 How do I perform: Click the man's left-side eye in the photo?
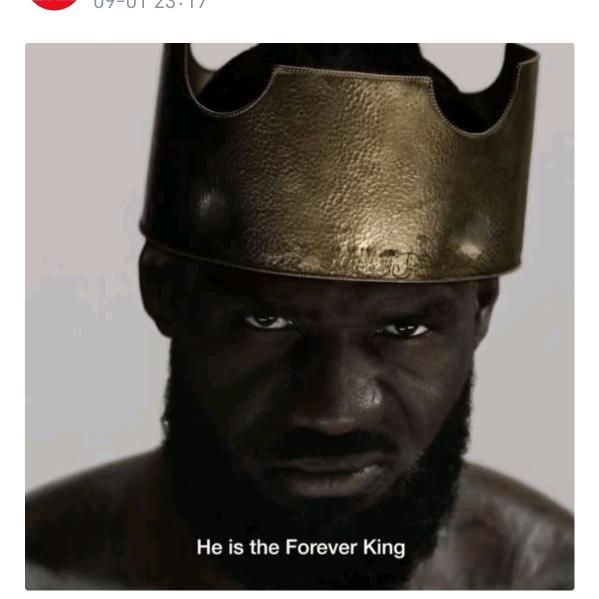(x=266, y=322)
